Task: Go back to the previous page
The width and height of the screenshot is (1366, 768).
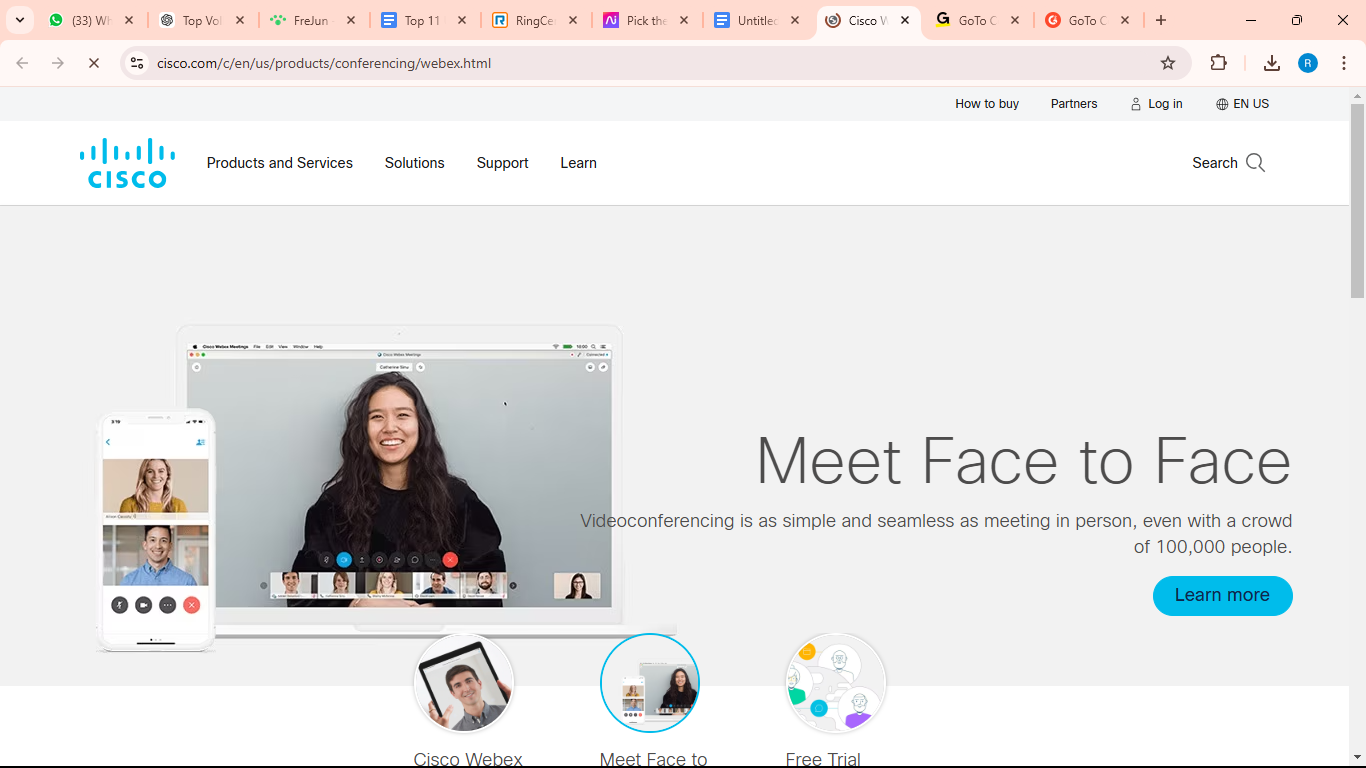Action: point(22,63)
